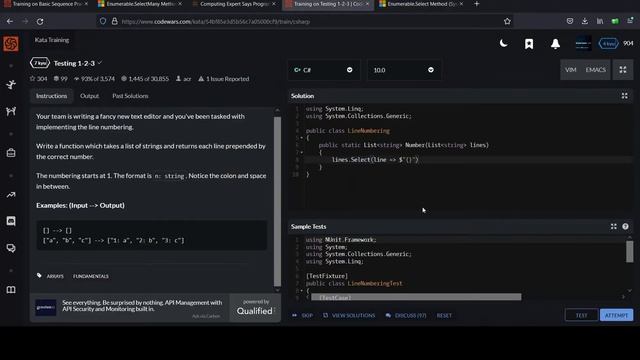
Task: Collapse the fold arrow in Sample Tests
Action: pos(302,291)
